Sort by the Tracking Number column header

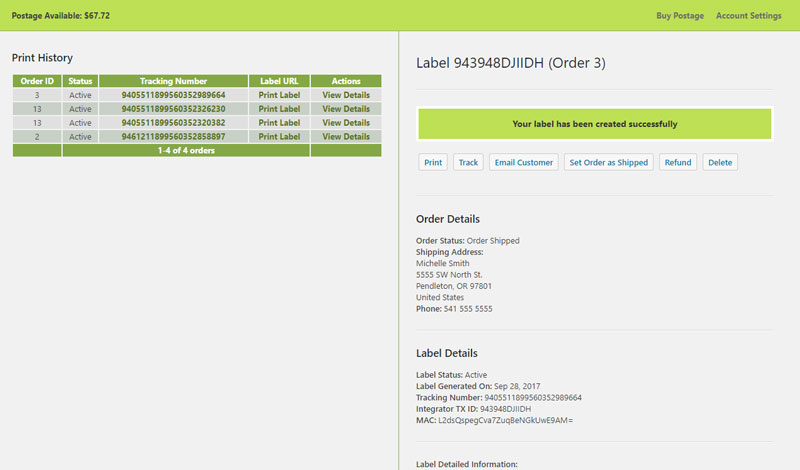point(173,81)
